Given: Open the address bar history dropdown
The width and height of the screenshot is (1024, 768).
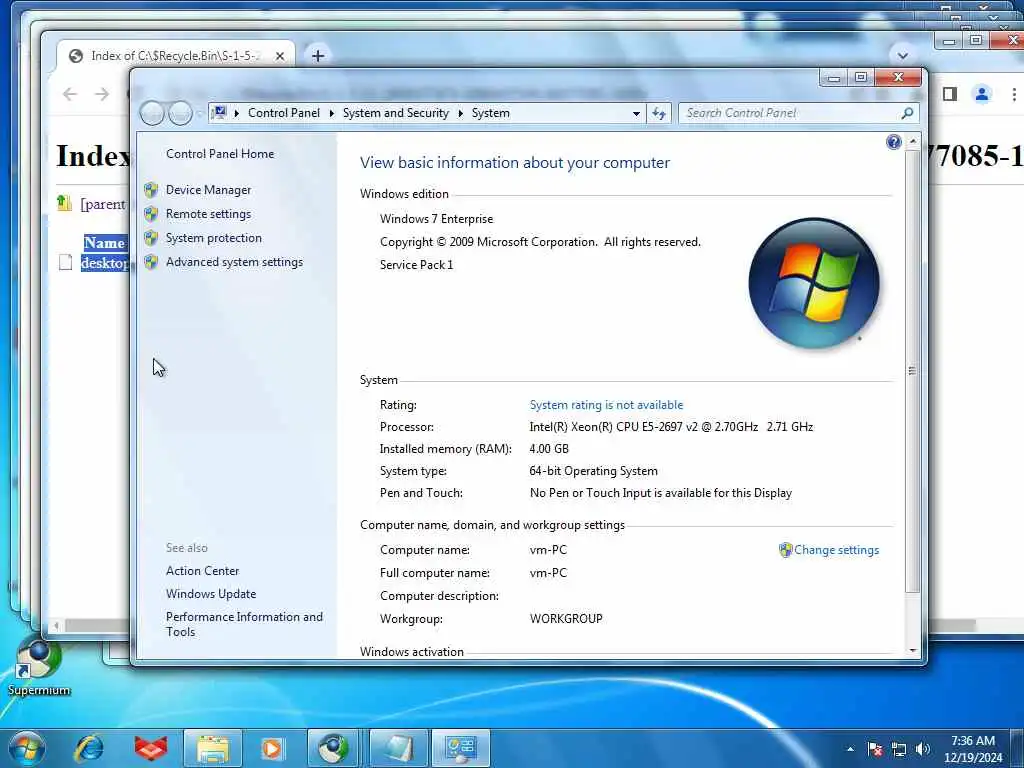Looking at the screenshot, I should tap(636, 114).
